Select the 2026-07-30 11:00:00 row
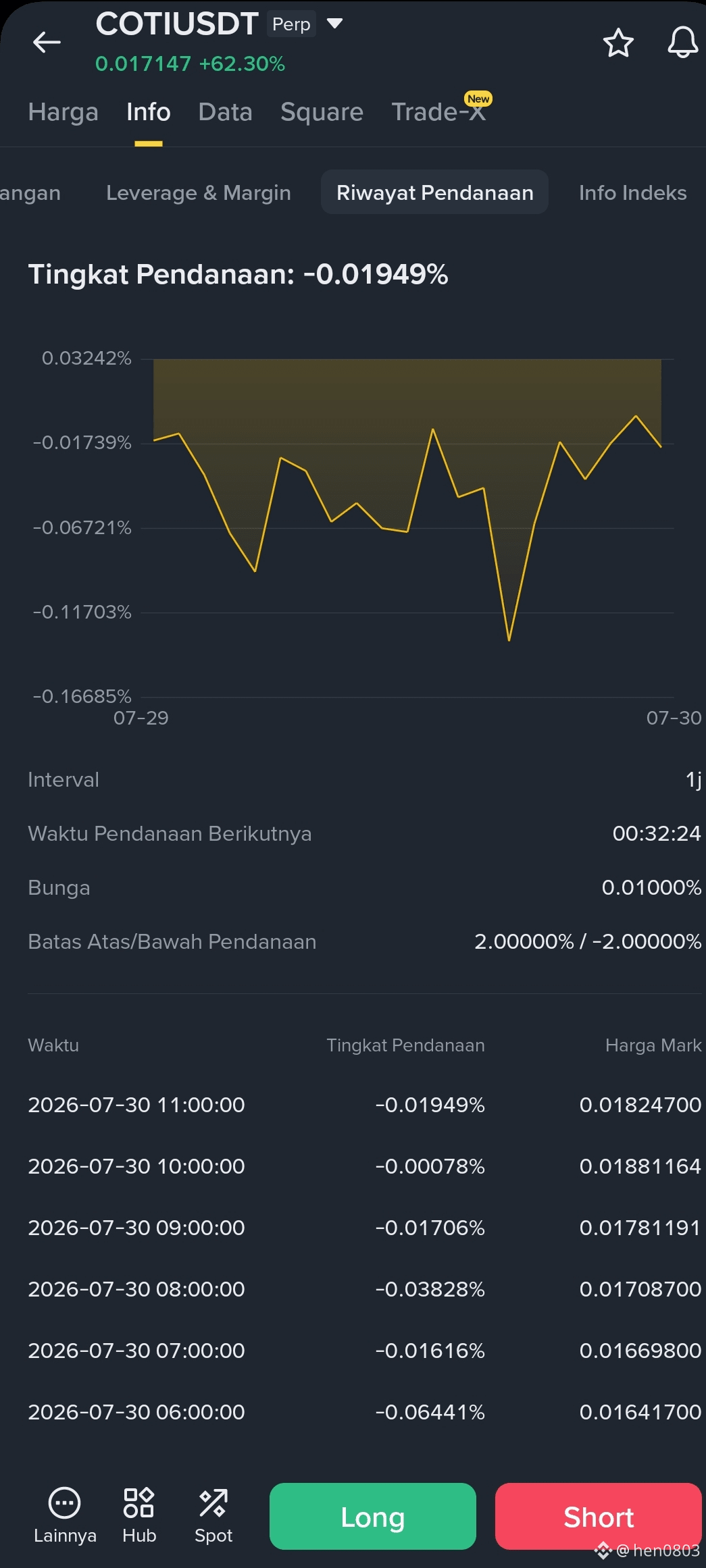706x1568 pixels. point(365,1105)
